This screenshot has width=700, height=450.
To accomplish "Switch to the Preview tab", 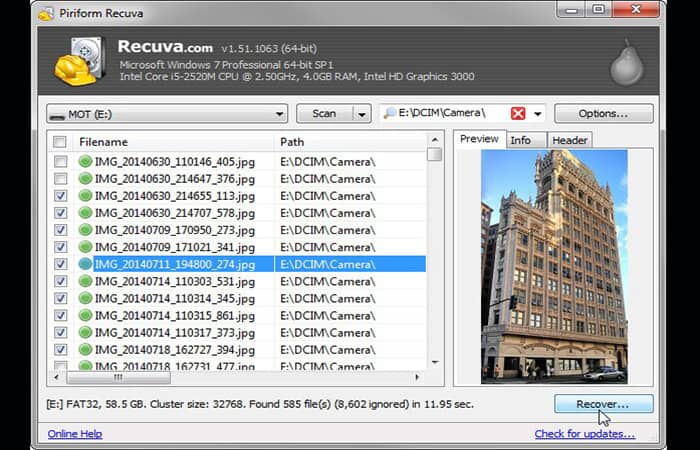I will [479, 139].
